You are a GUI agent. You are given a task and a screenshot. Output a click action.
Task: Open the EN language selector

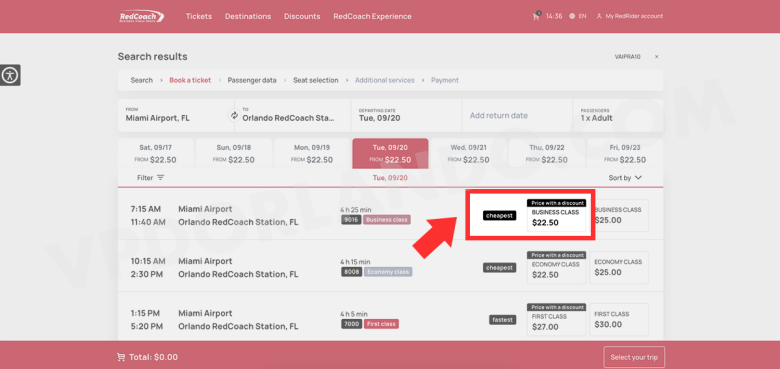[583, 16]
